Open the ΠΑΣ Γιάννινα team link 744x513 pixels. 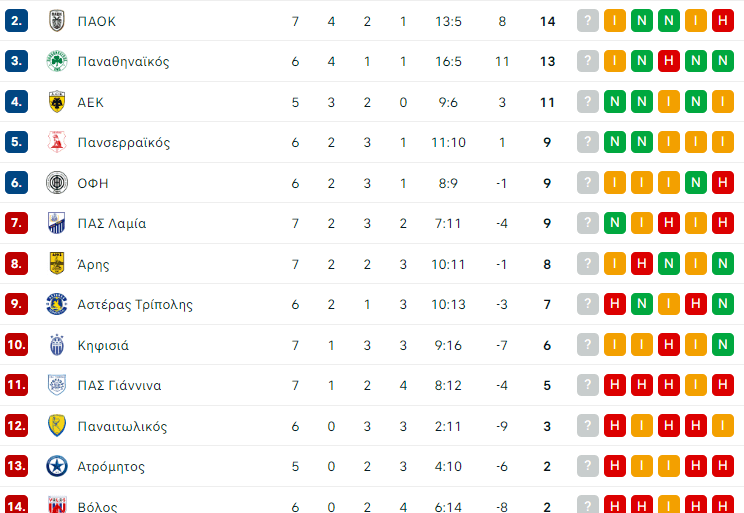(119, 385)
